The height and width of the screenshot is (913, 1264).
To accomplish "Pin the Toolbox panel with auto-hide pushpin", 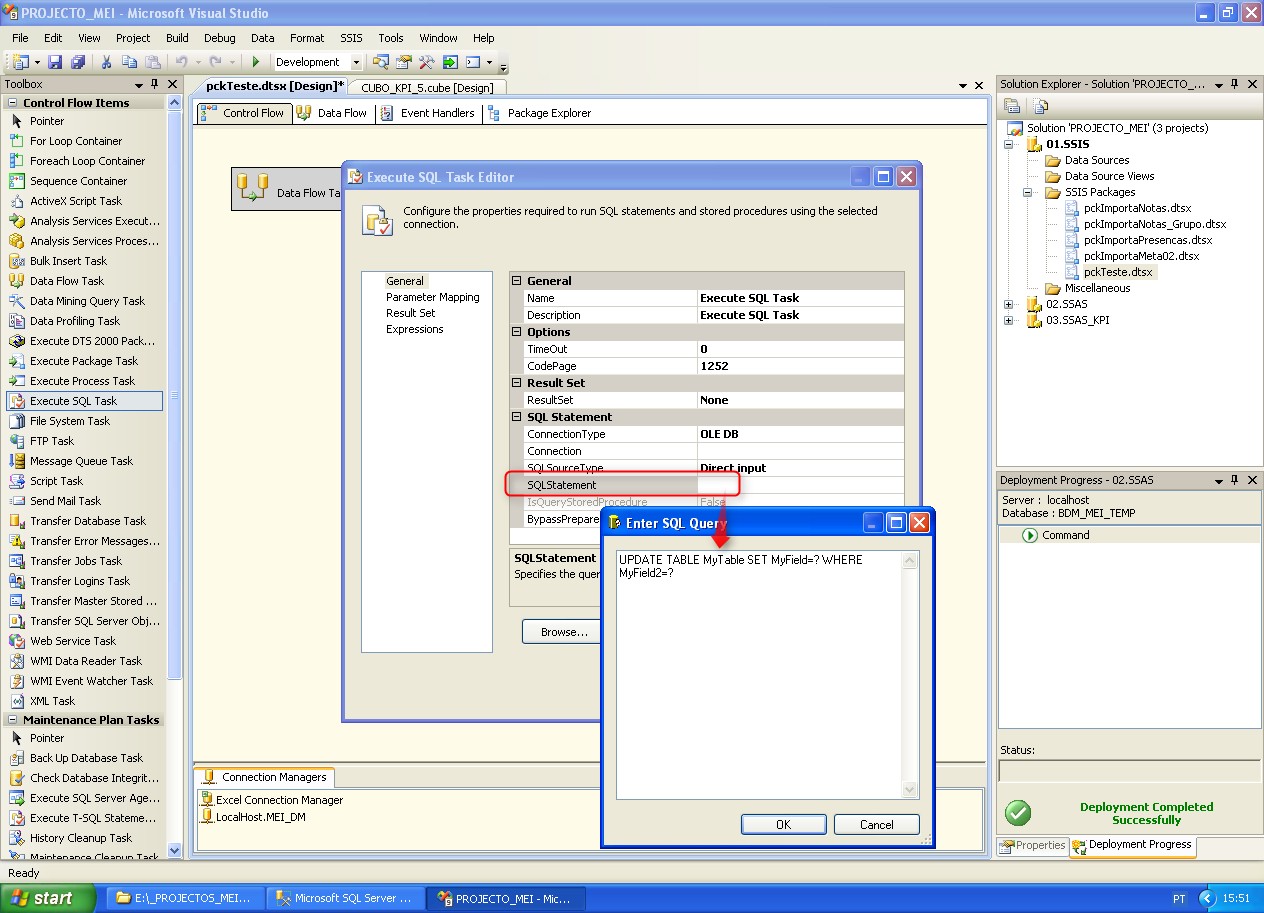I will [155, 84].
